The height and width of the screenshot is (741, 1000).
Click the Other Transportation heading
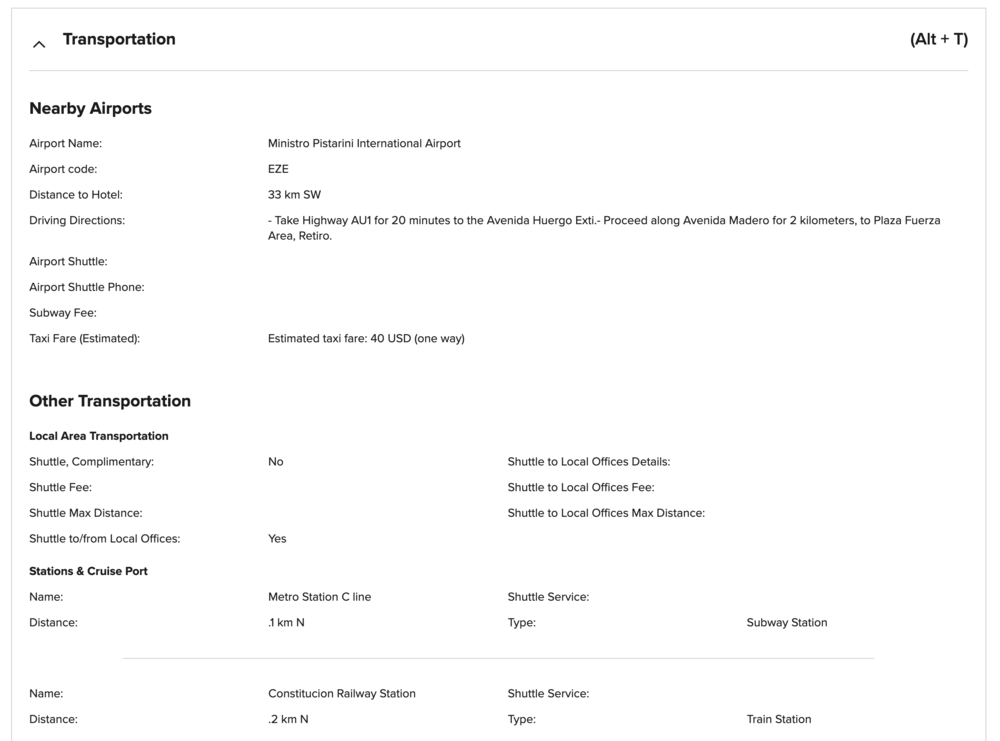point(110,401)
